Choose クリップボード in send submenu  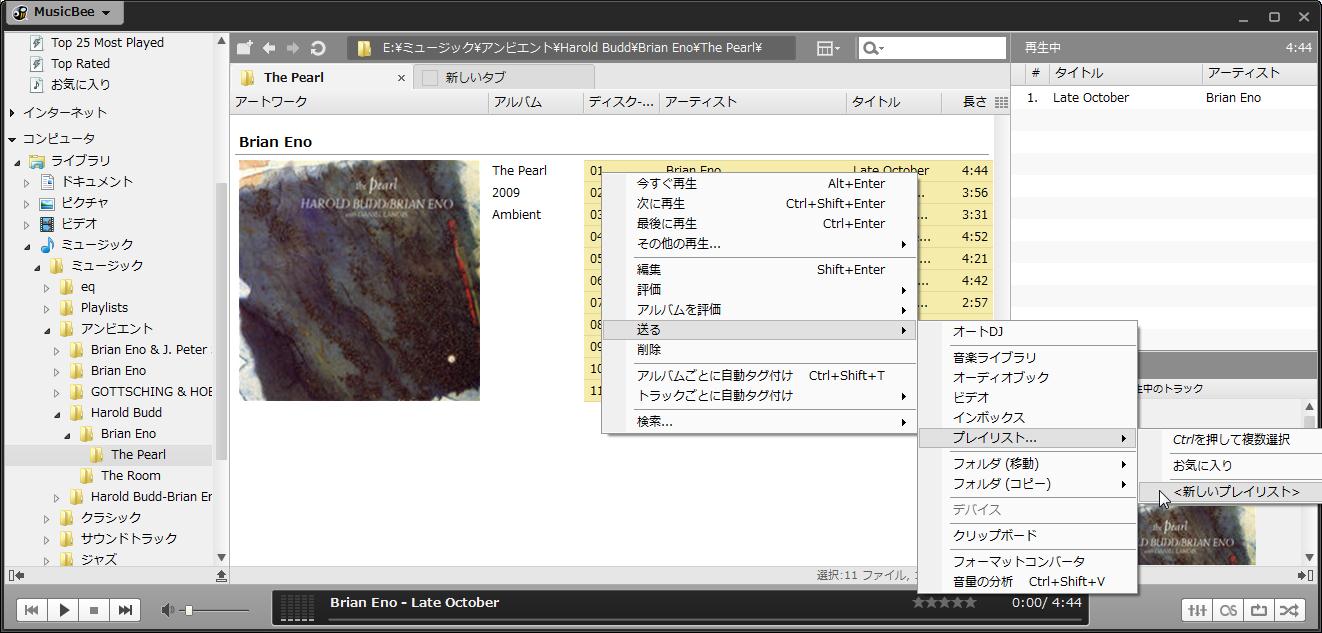coord(1027,536)
